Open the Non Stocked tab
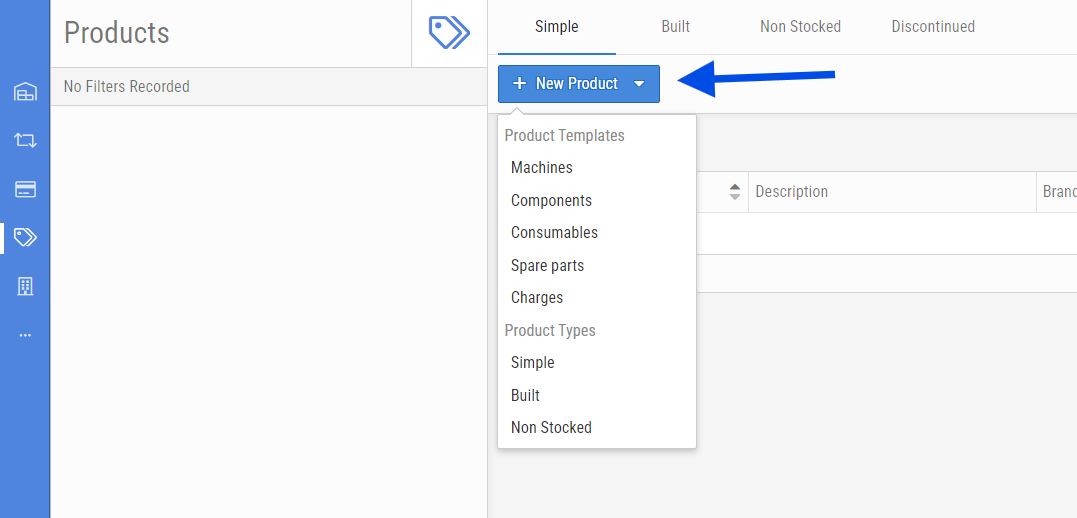 point(800,27)
